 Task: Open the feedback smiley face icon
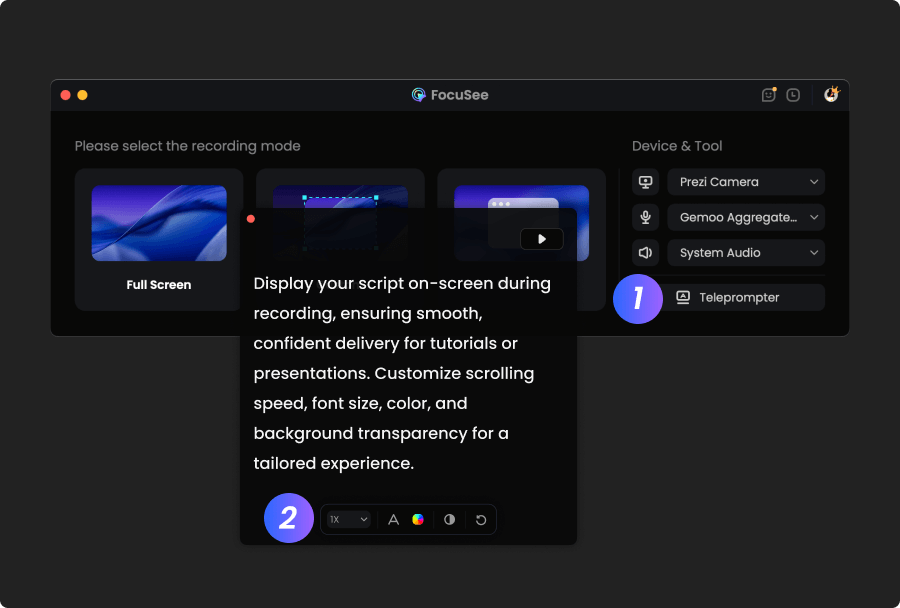[x=768, y=95]
